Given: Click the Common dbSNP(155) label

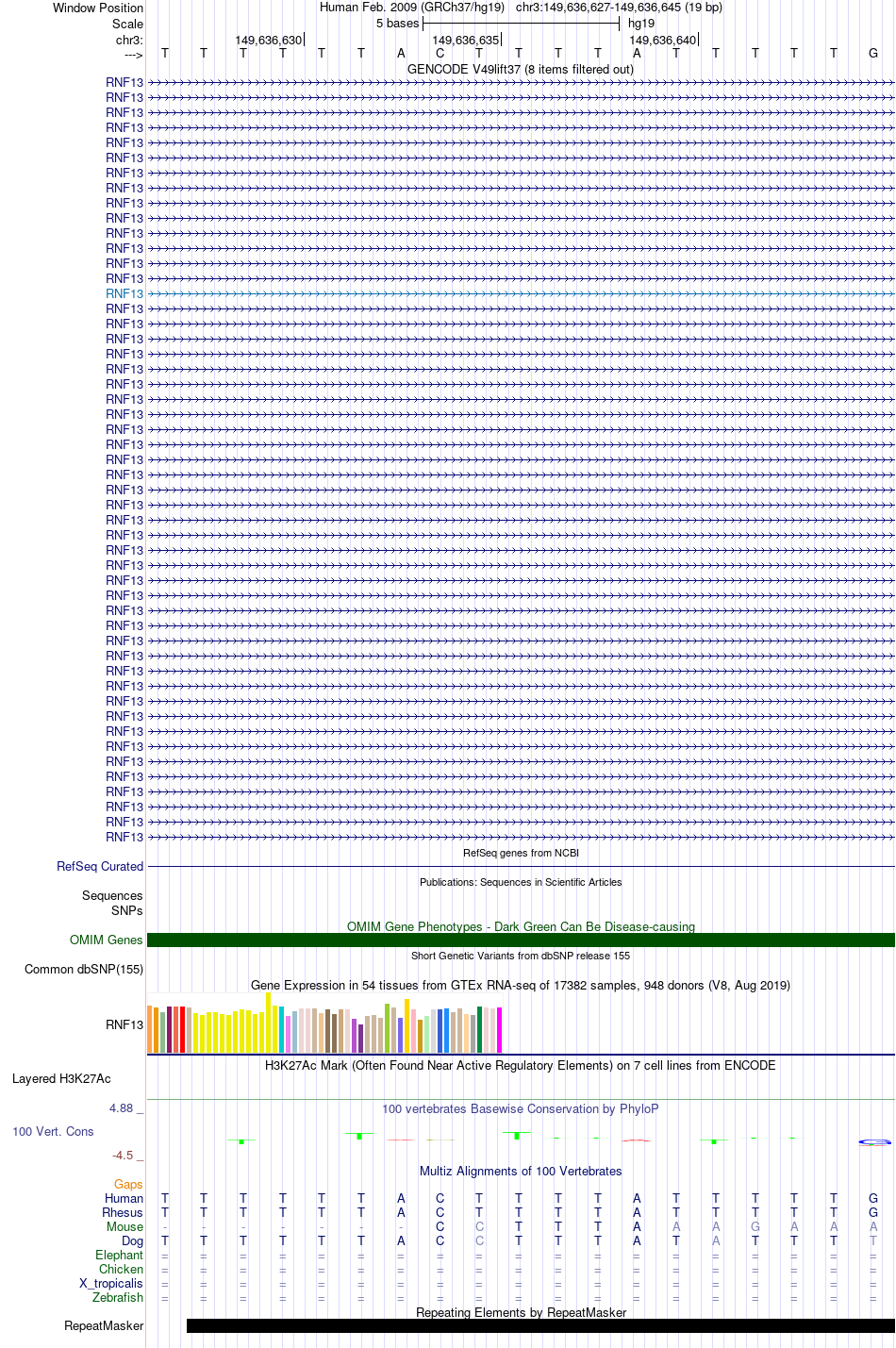Looking at the screenshot, I should pyautogui.click(x=84, y=970).
